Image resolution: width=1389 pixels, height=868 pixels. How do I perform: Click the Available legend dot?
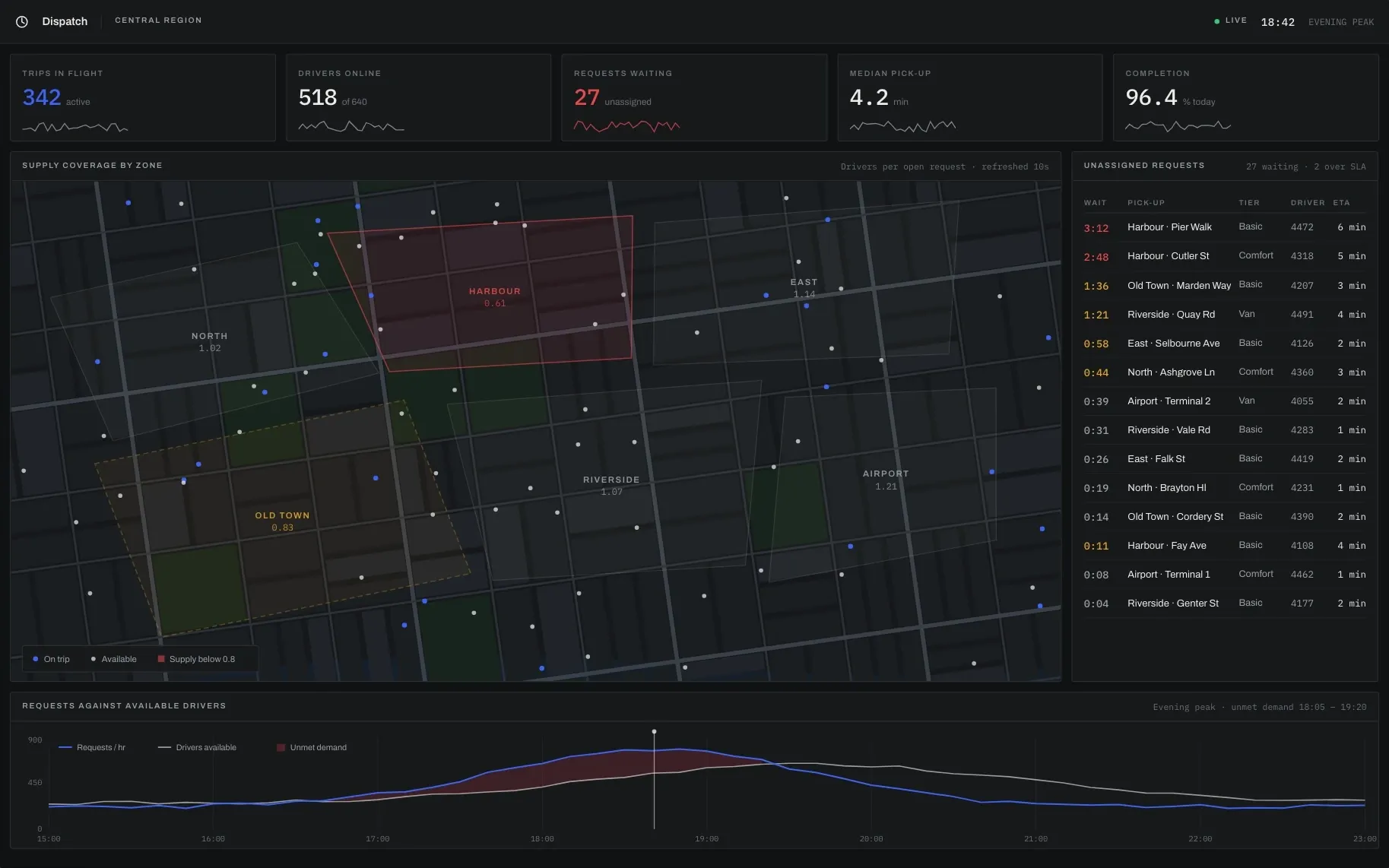[93, 659]
